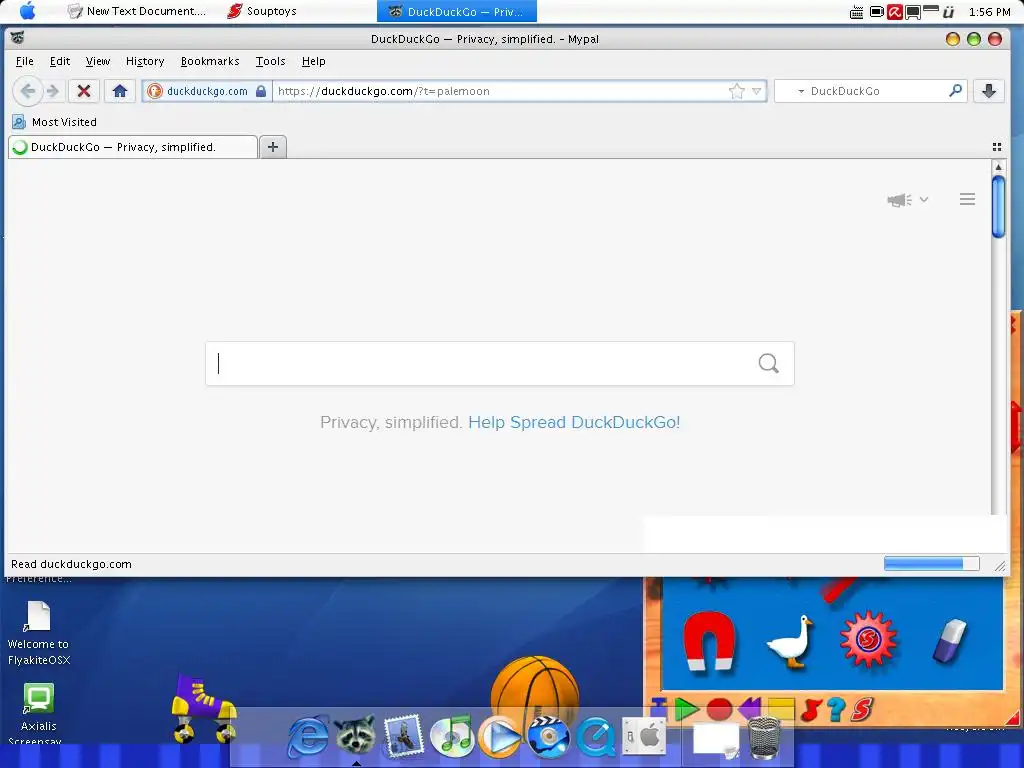Click the page's magnifier search button
Viewport: 1024px width, 768px height.
(x=769, y=363)
